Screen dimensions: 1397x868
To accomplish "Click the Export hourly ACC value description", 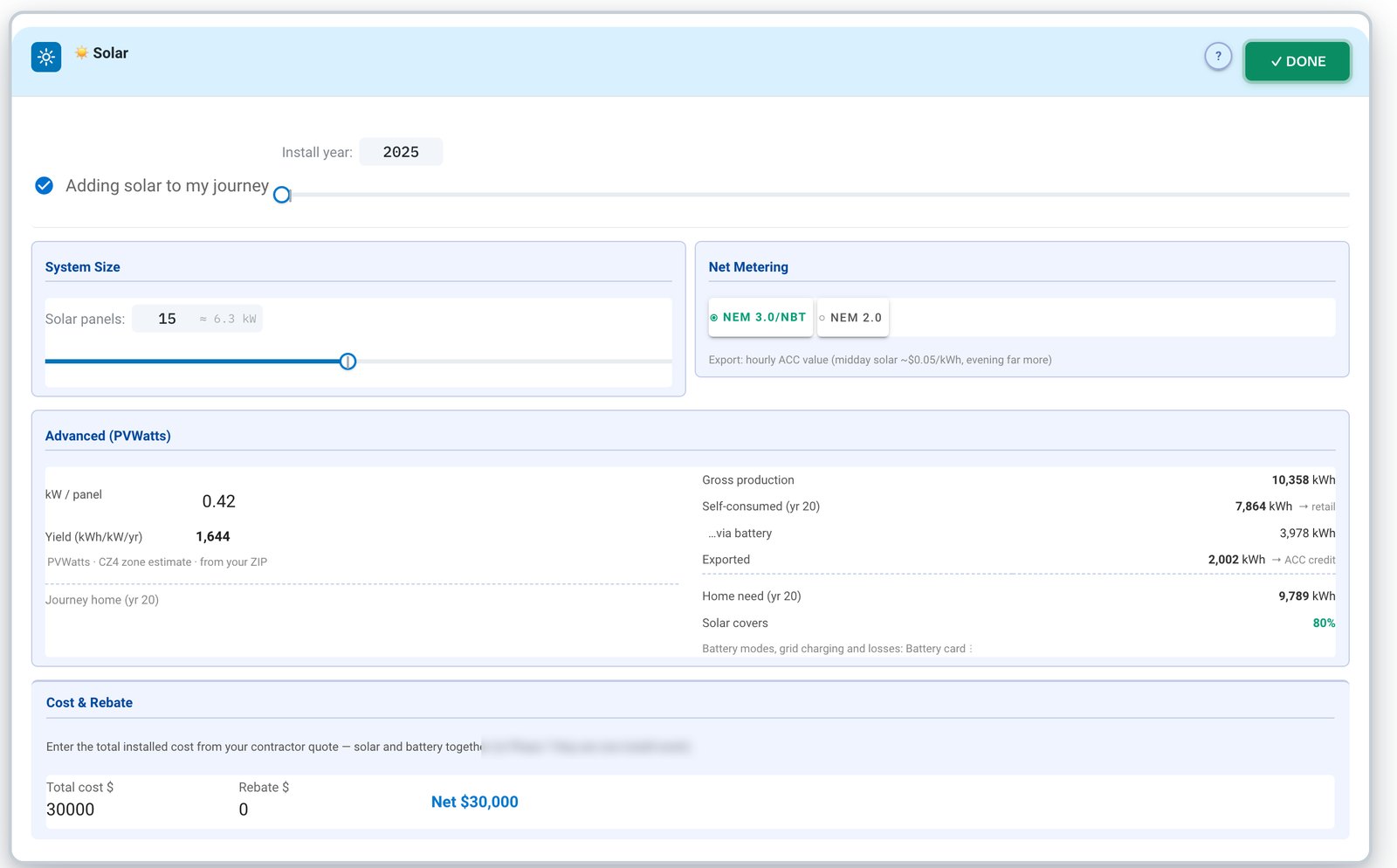I will [880, 360].
